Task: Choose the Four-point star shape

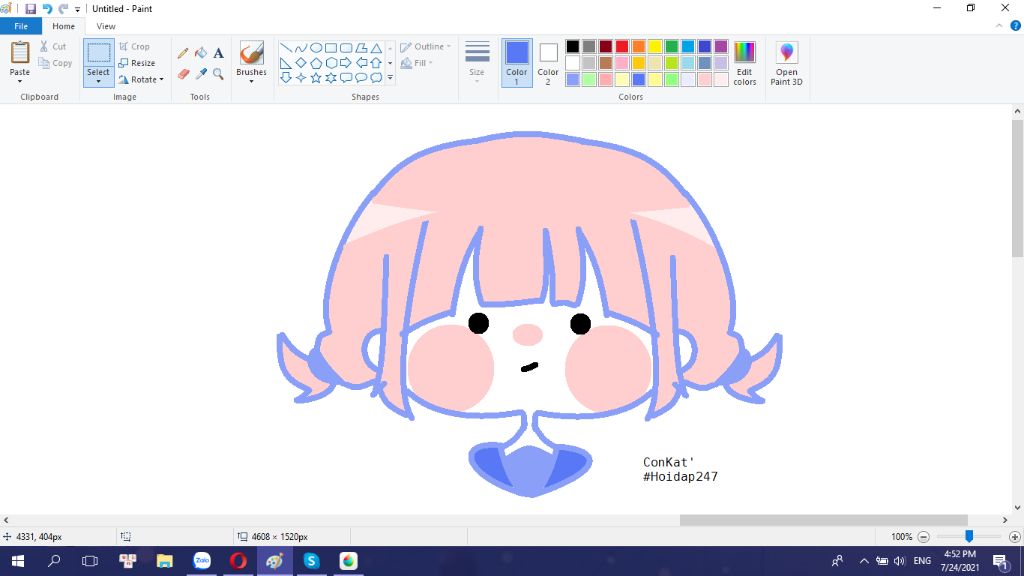Action: click(x=300, y=78)
